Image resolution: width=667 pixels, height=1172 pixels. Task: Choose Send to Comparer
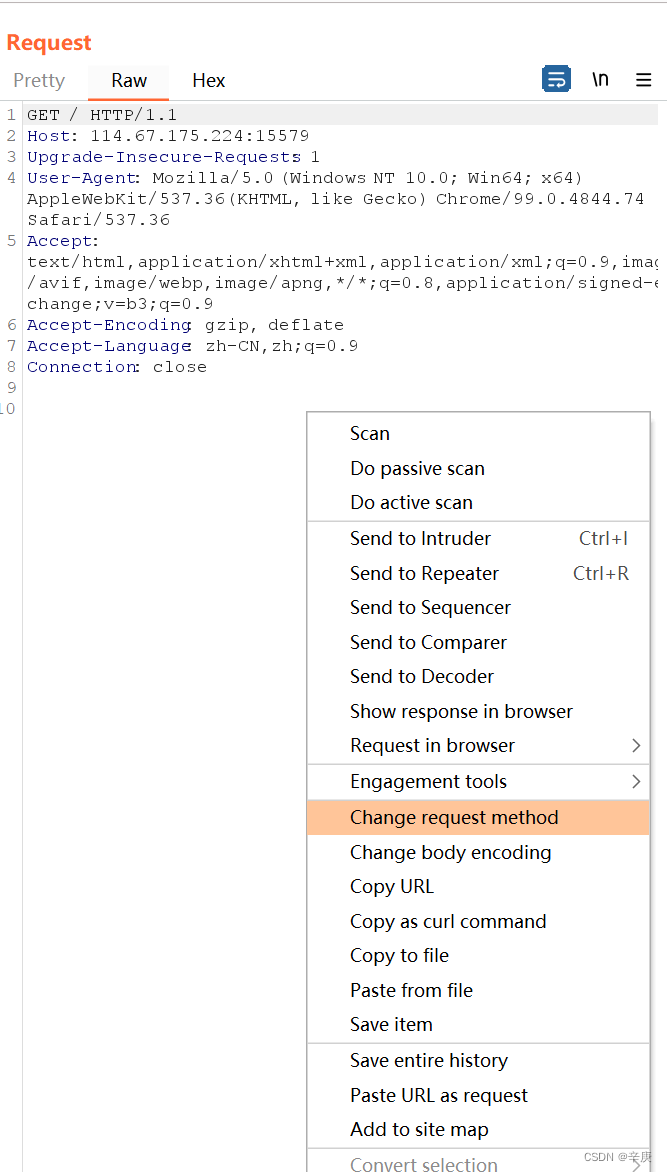coord(427,642)
